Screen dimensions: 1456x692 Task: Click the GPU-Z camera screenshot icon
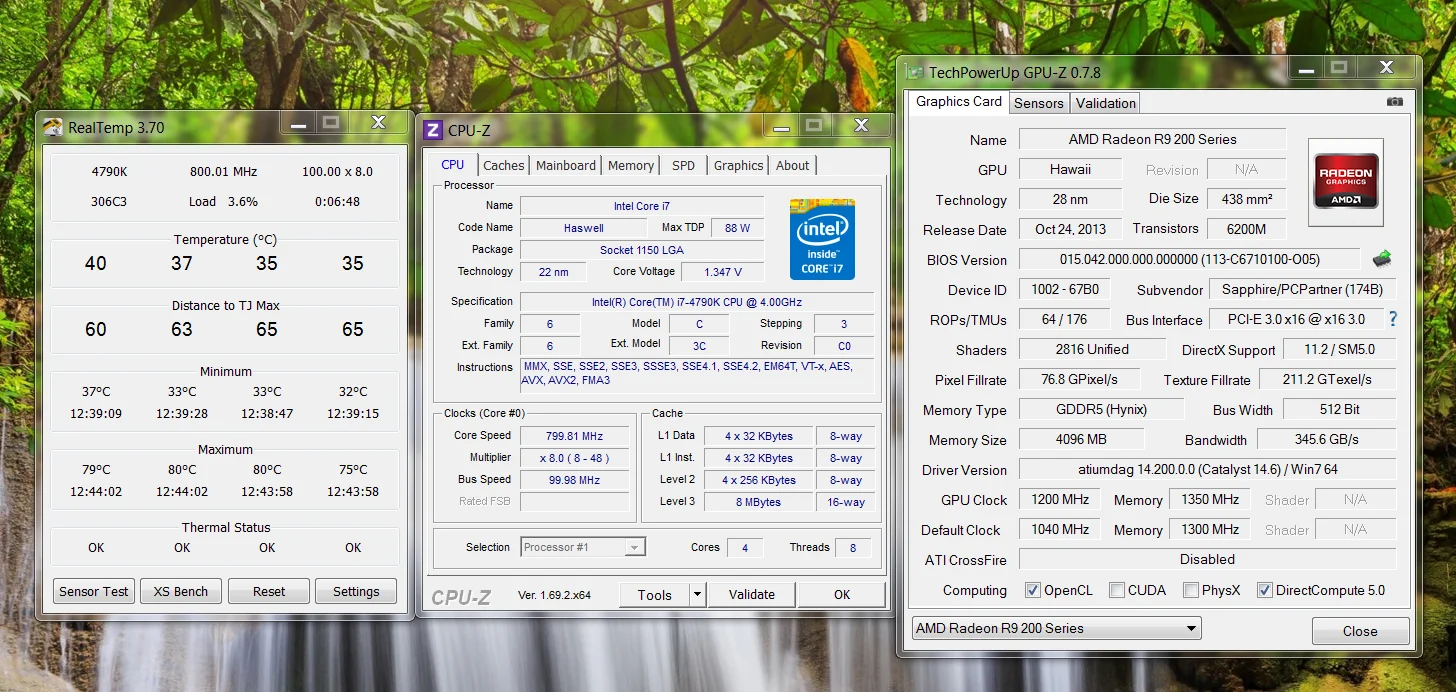click(1394, 102)
